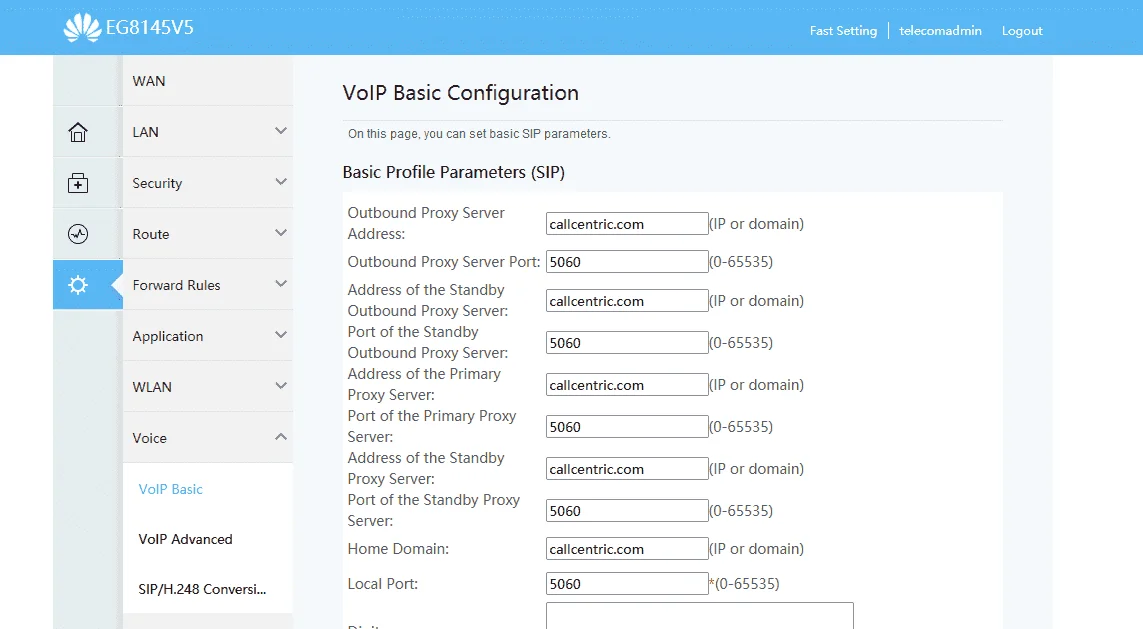Open the system status monitor icon
This screenshot has width=1143, height=629.
coord(78,234)
